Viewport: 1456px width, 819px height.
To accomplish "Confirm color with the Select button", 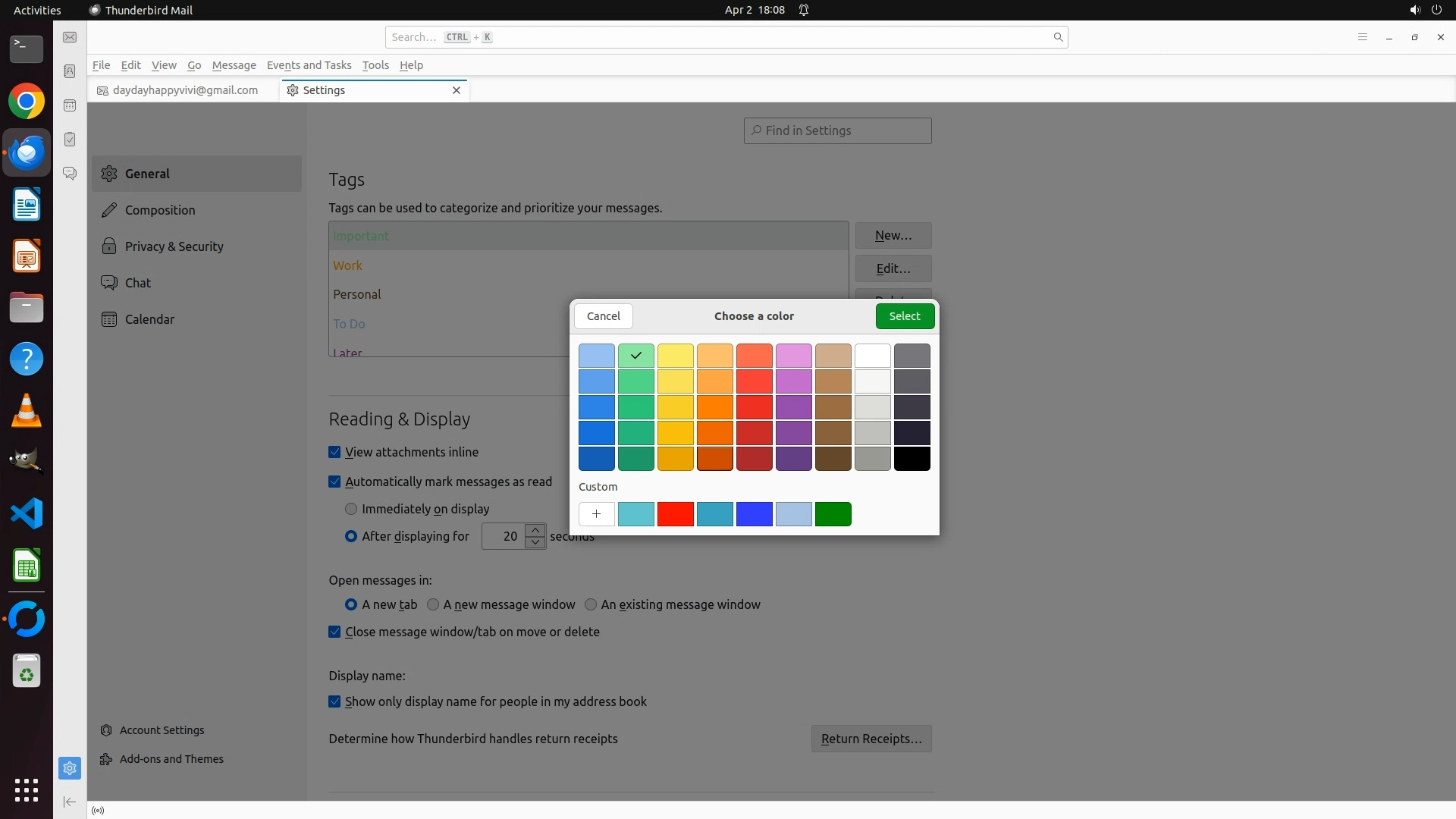I will coord(904,316).
